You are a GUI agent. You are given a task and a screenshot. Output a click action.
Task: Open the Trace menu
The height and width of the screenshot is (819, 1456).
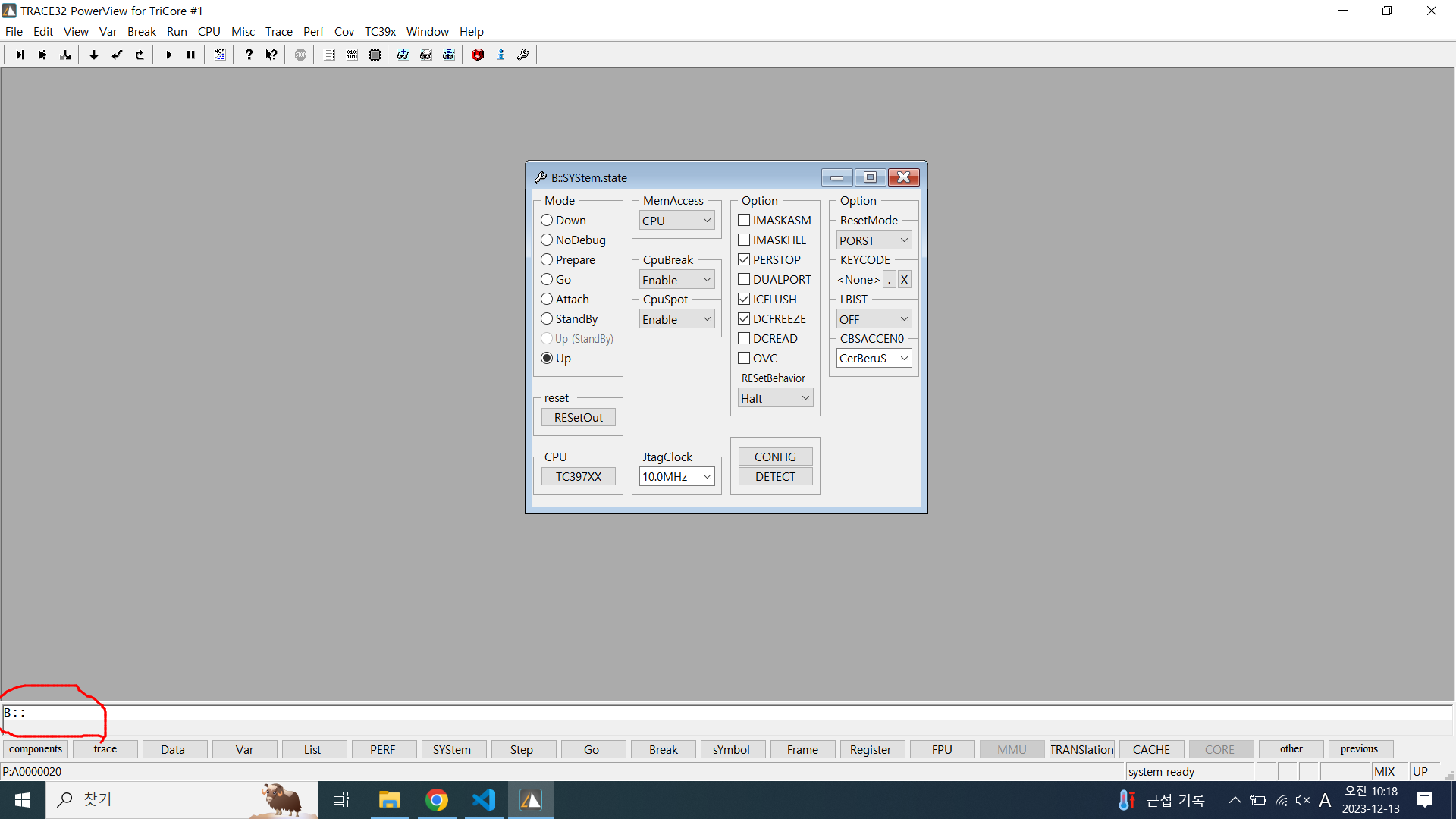click(x=278, y=31)
